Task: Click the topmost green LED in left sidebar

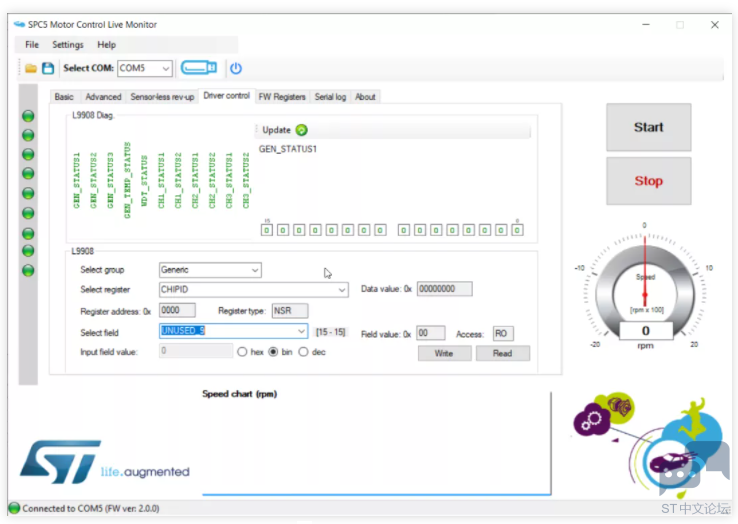Action: point(28,116)
